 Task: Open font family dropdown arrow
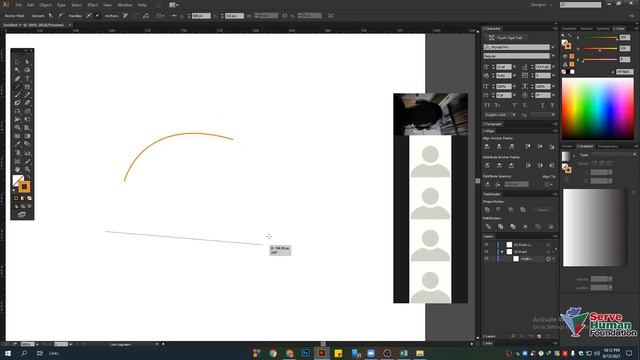(553, 47)
